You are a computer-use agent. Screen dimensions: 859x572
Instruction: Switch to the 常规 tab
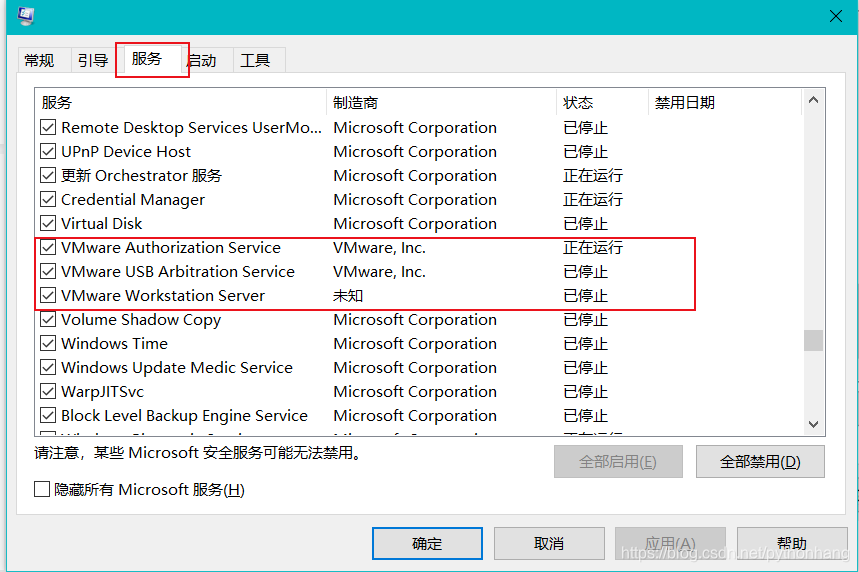[39, 60]
